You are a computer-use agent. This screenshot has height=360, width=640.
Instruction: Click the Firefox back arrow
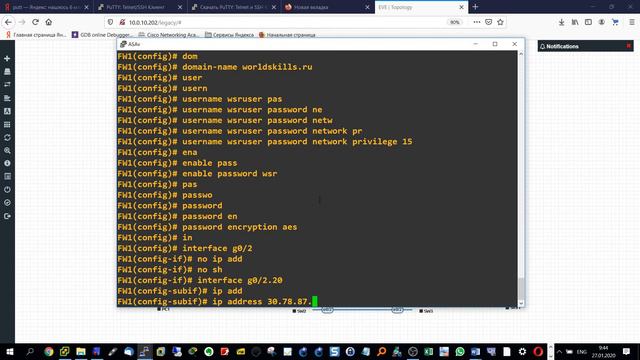tap(9, 22)
